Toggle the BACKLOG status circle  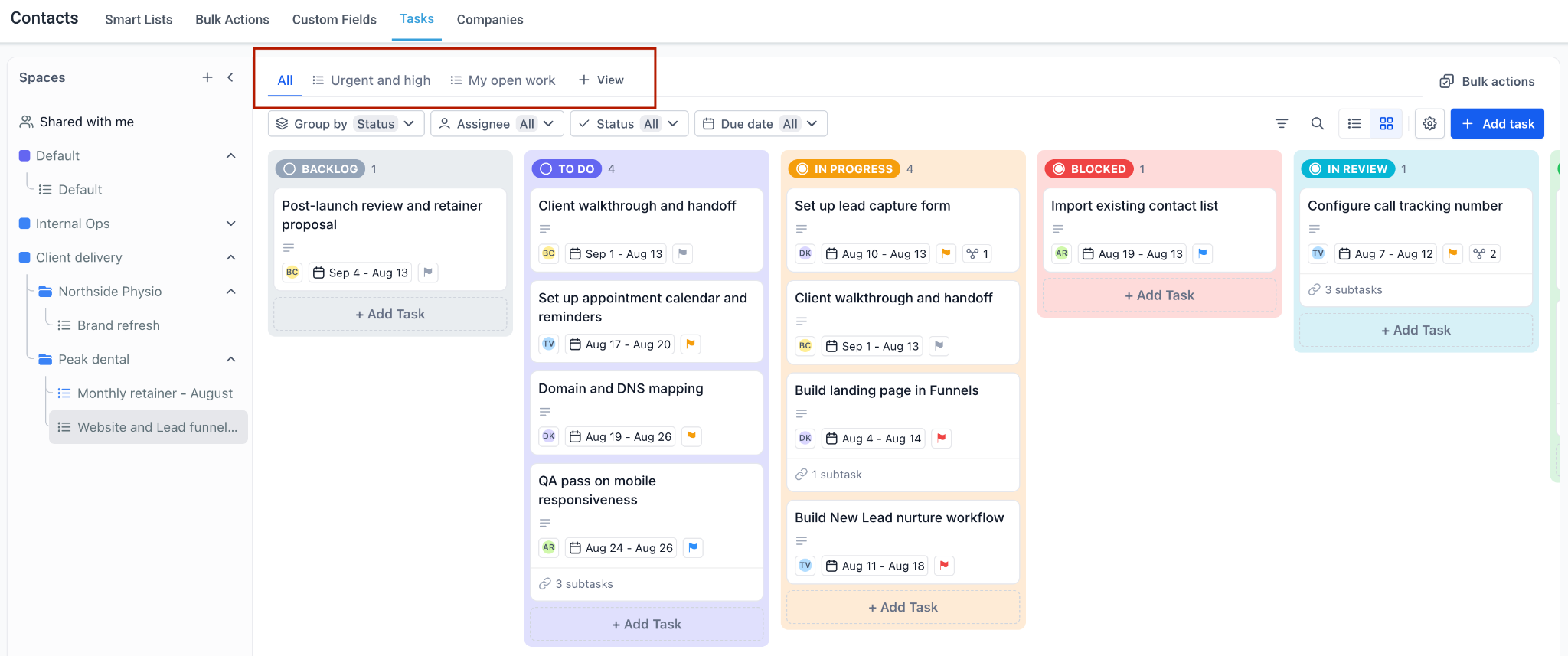(289, 169)
